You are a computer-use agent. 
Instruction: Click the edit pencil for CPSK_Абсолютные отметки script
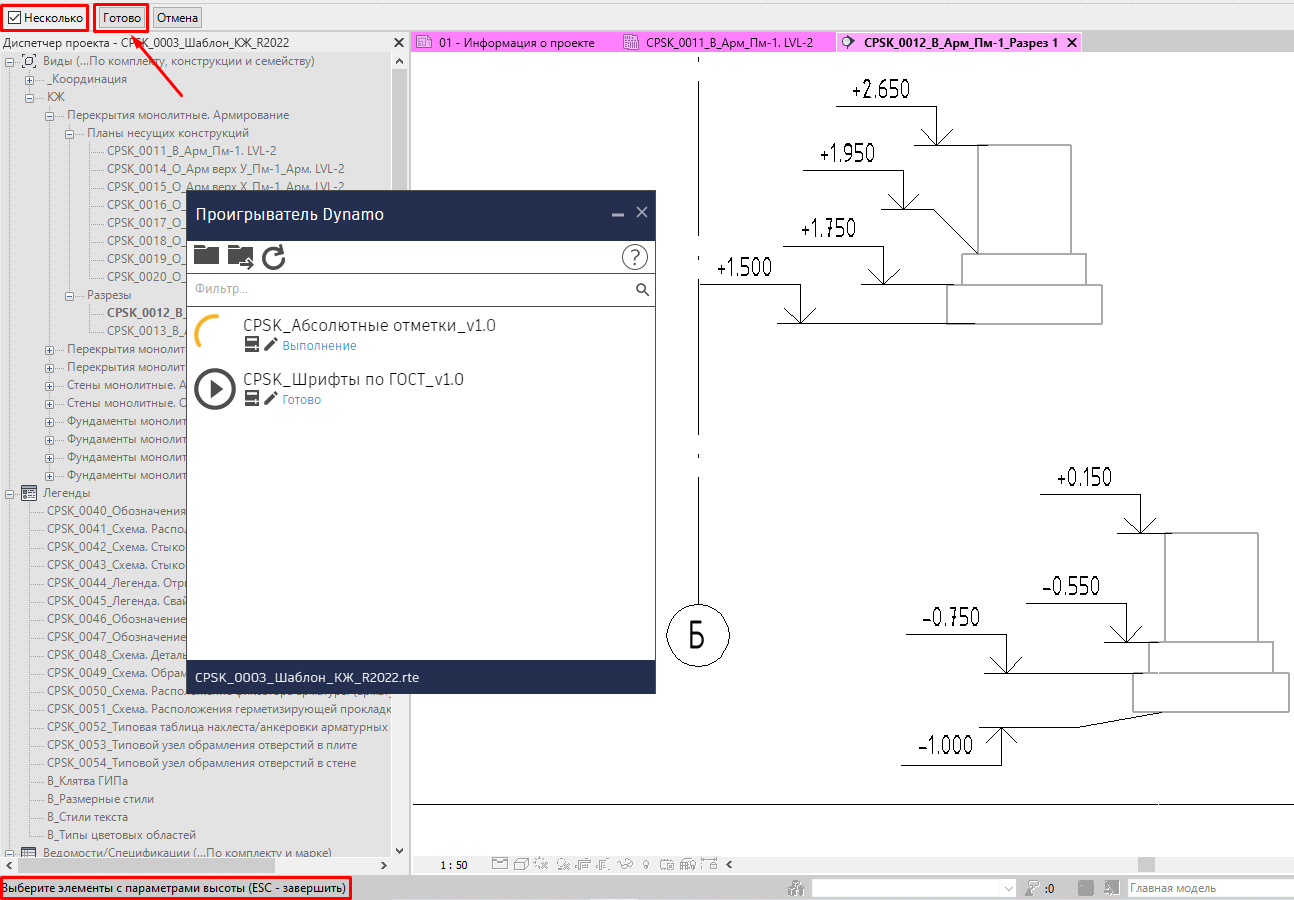(x=271, y=345)
